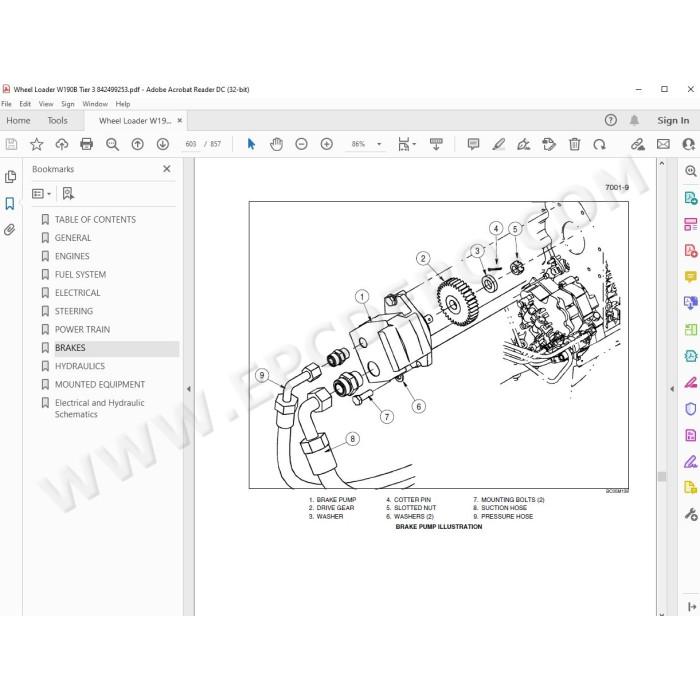Open Electrical and Hydraulic Schematics bookmark
Screen dimensions: 700x700
coord(100,408)
